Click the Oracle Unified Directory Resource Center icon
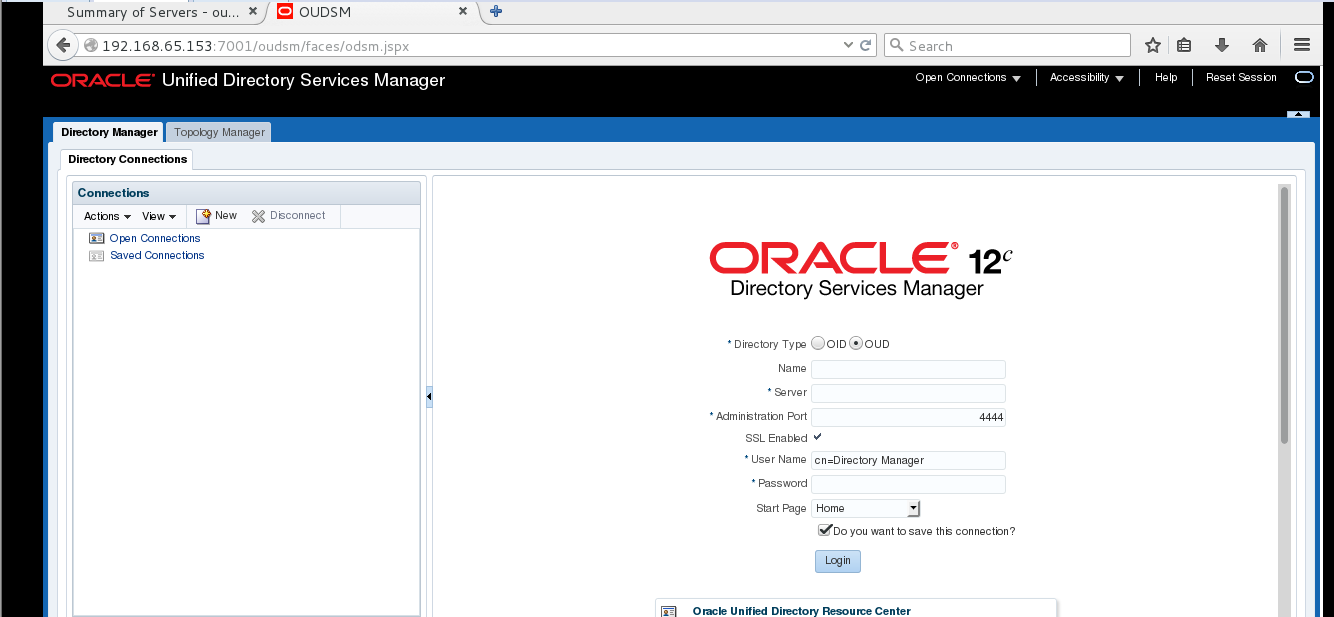1334x617 pixels. pyautogui.click(x=668, y=610)
